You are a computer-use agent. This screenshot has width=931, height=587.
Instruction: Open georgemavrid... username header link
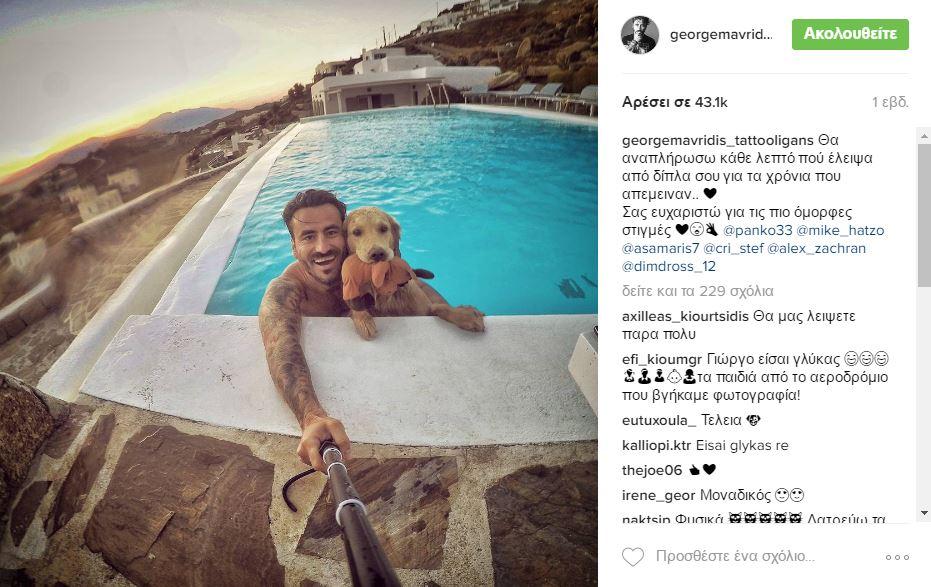click(x=721, y=34)
